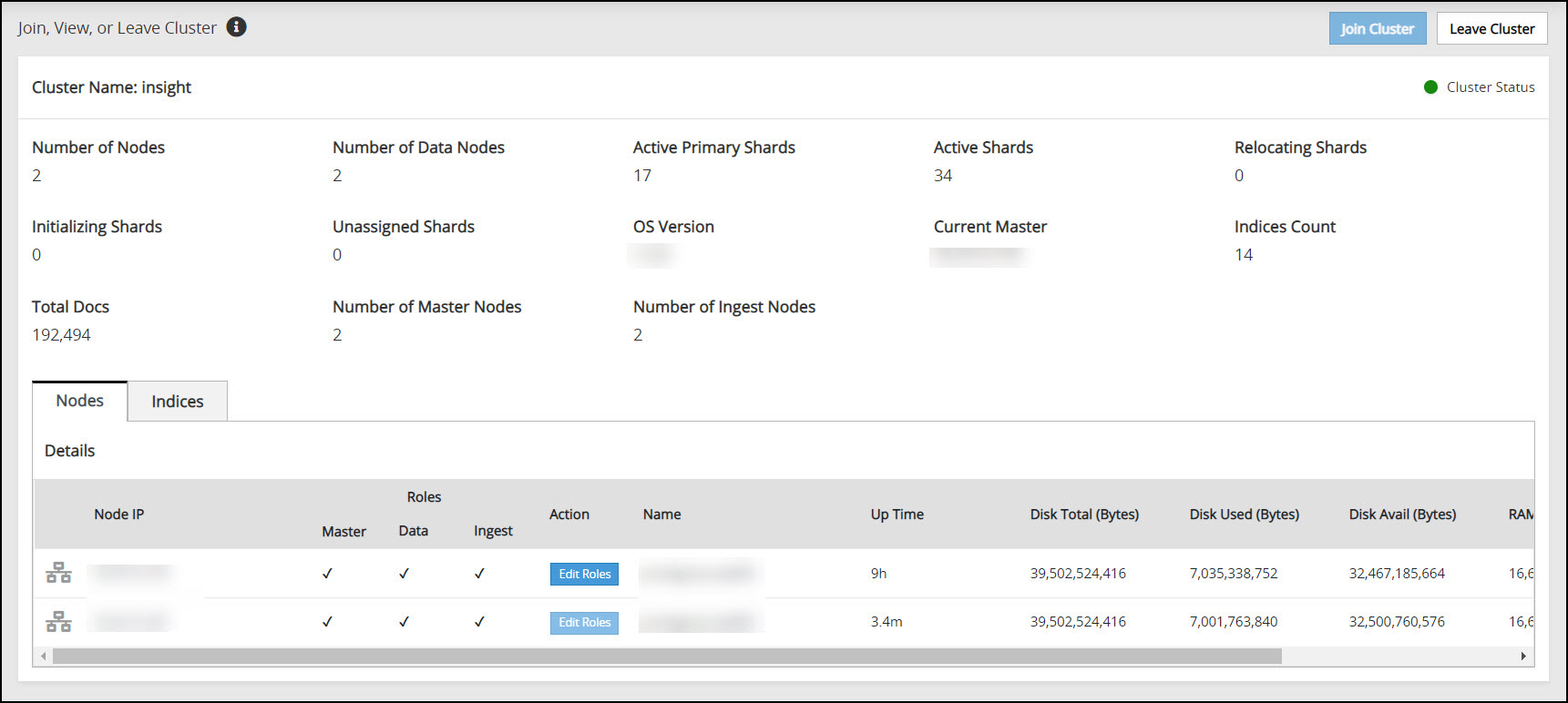This screenshot has width=1568, height=703.
Task: Select the Nodes tab
Action: [x=80, y=401]
